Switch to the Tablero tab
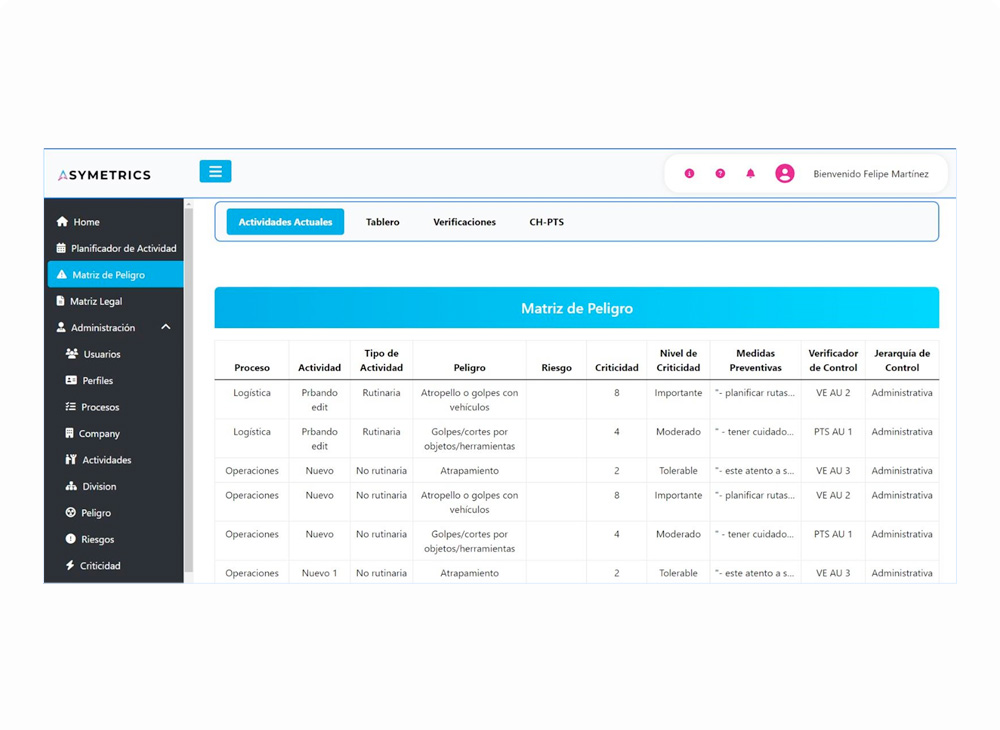 point(382,222)
